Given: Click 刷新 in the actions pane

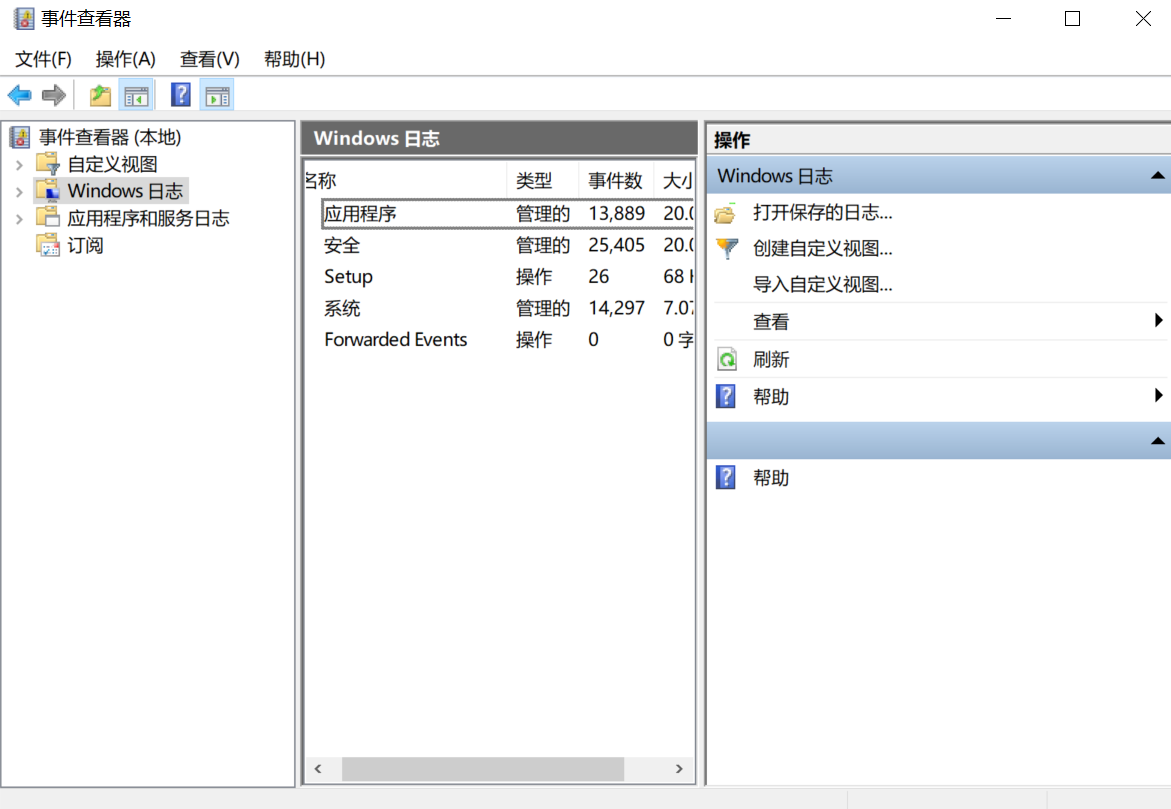Looking at the screenshot, I should pos(771,359).
